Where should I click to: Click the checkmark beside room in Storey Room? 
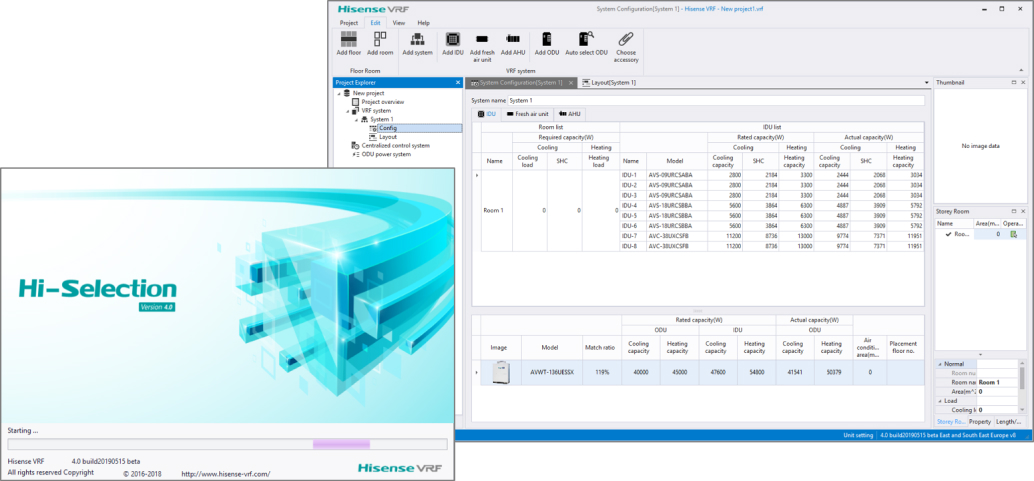point(948,234)
